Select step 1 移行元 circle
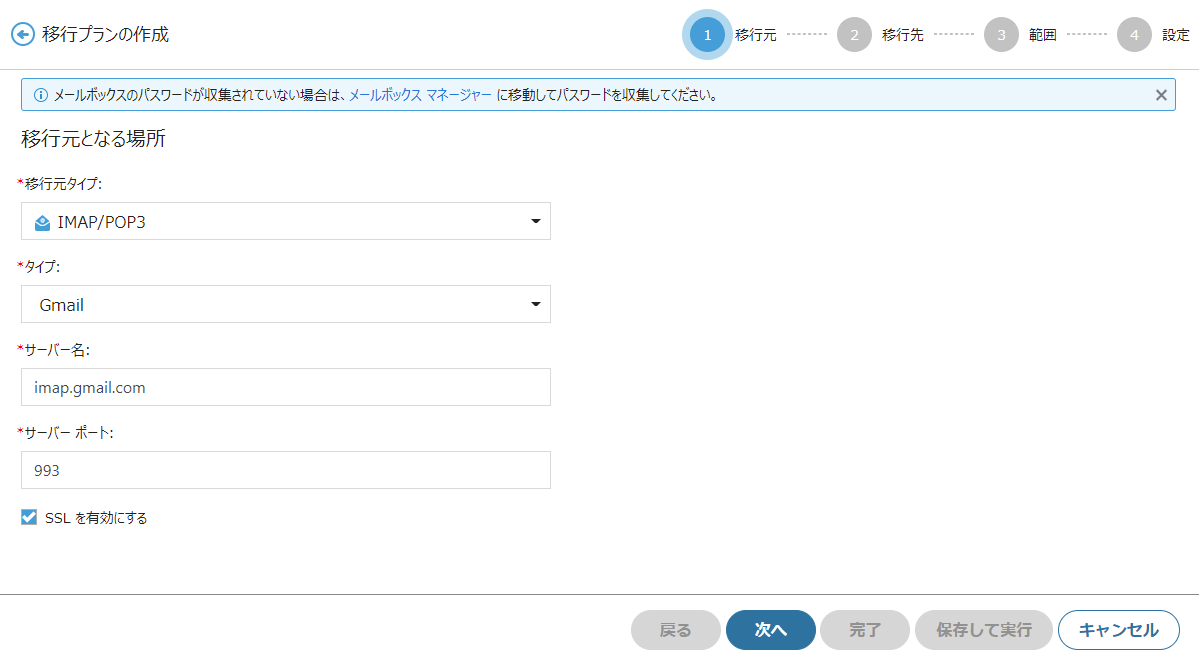Screen dimensions: 1199x662 click(x=707, y=34)
